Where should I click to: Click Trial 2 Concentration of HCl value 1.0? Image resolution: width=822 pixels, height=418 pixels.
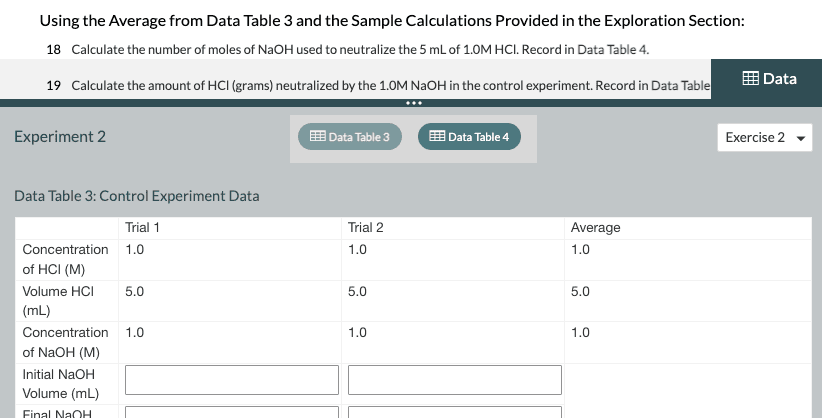pos(358,250)
